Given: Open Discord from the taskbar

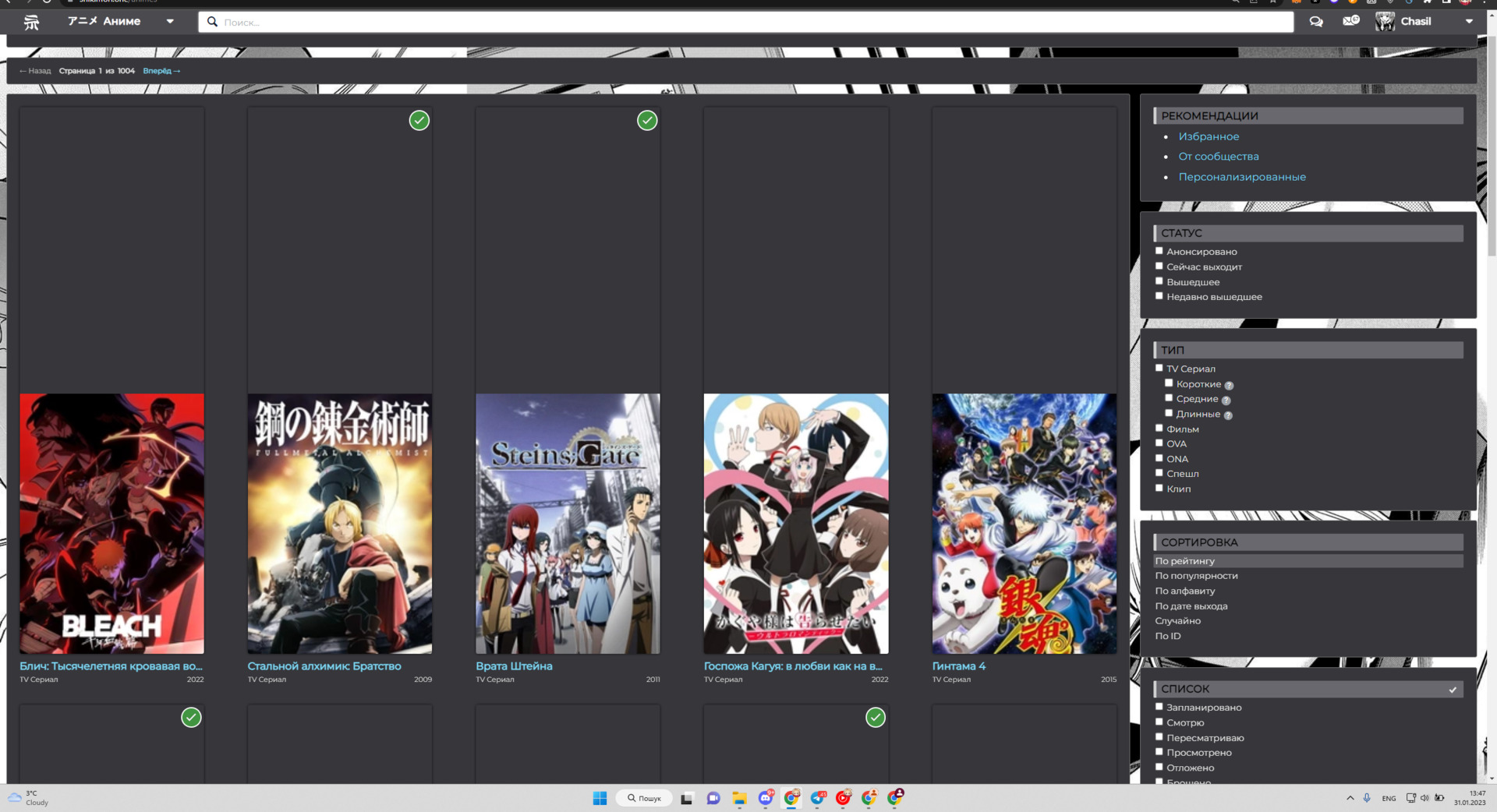Looking at the screenshot, I should pyautogui.click(x=766, y=798).
